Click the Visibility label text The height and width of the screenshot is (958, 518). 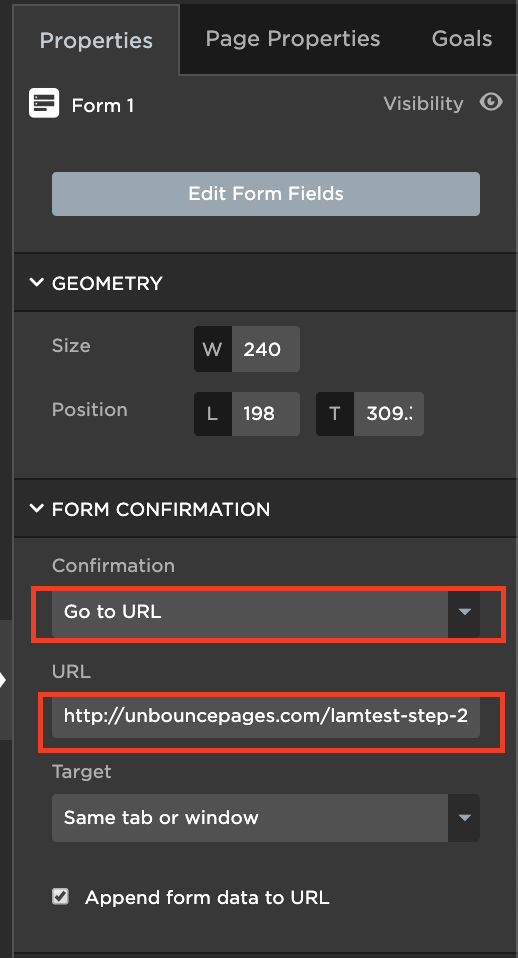click(423, 103)
